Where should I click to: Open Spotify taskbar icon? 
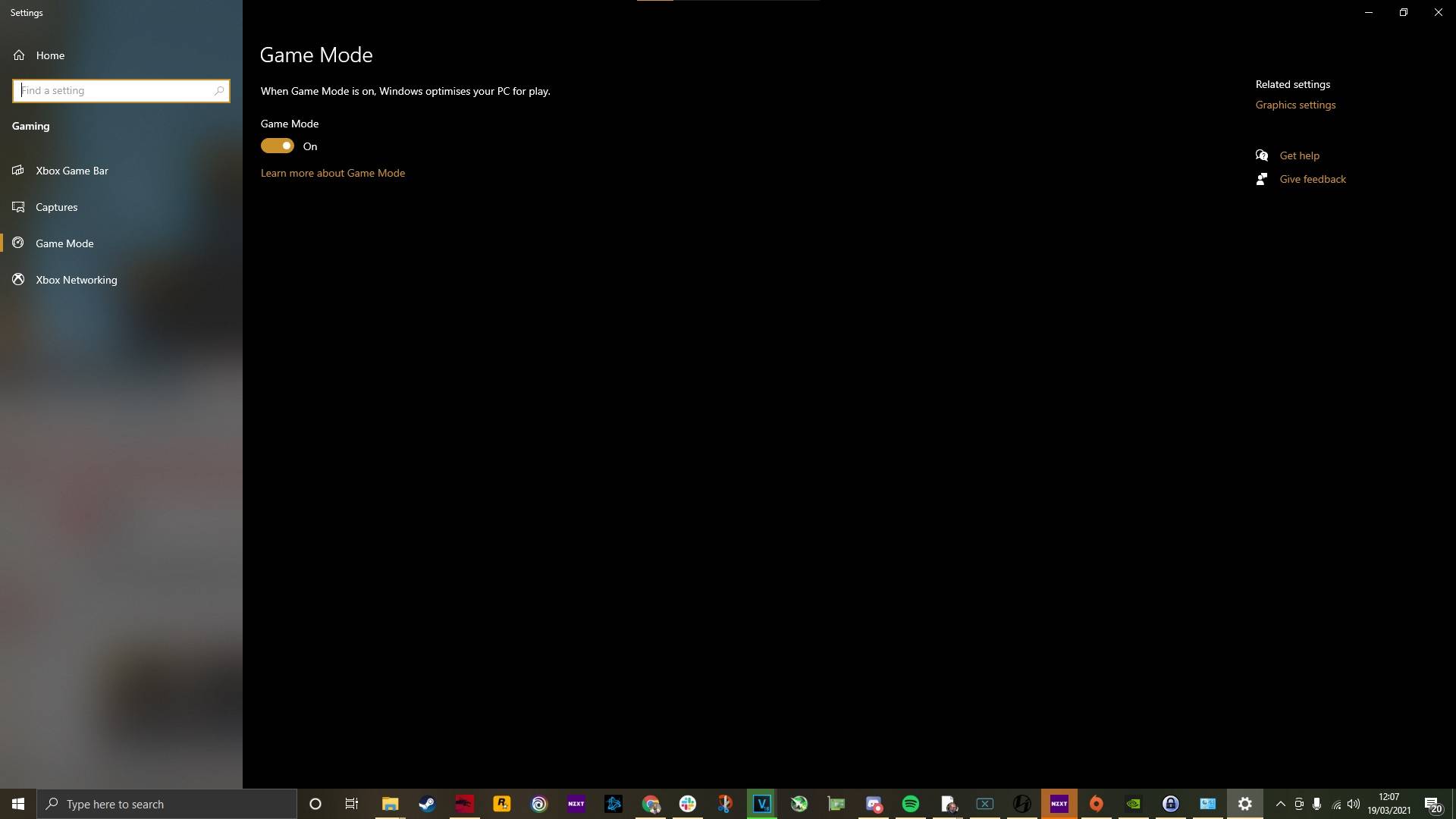point(910,803)
